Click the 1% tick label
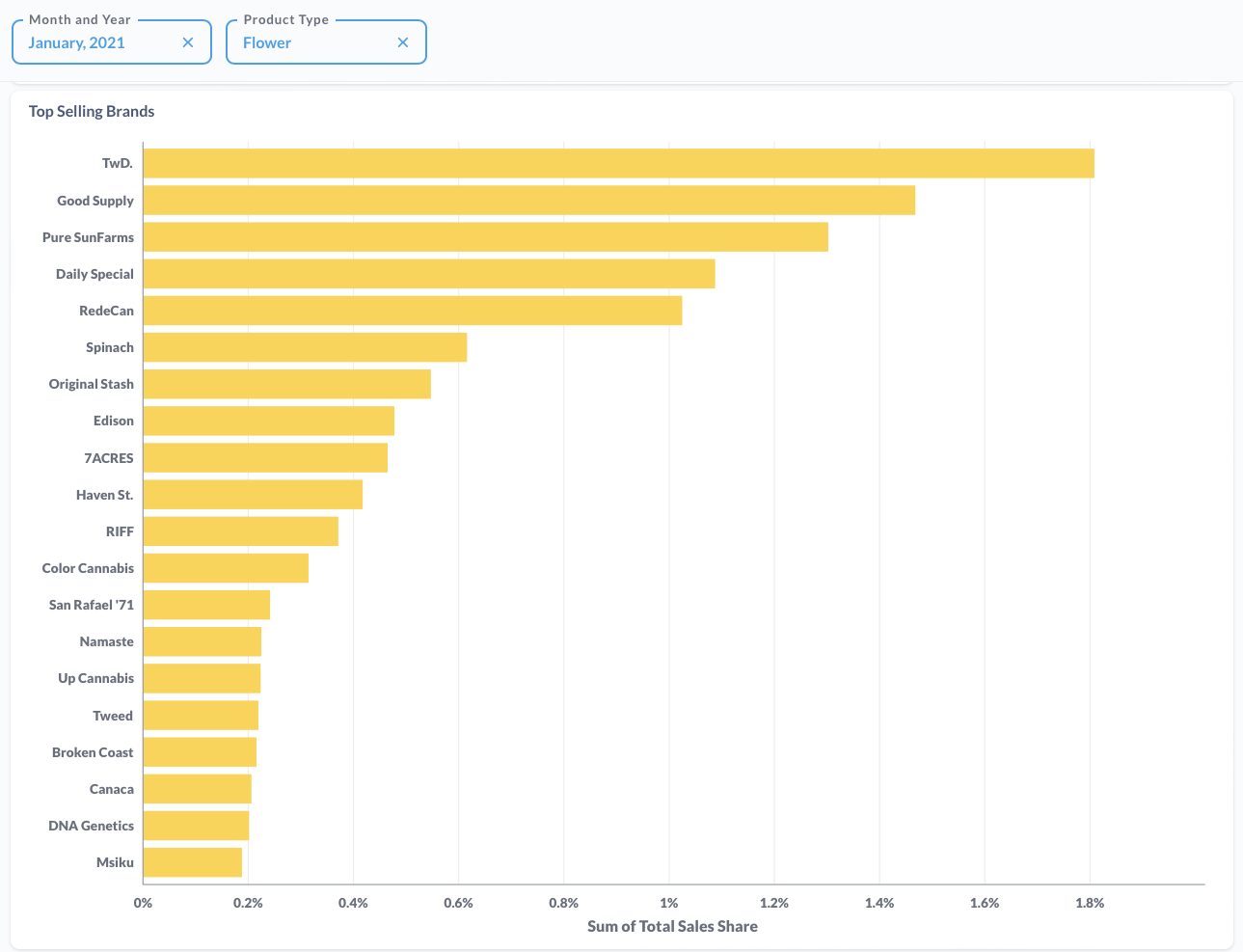Screen dimensions: 1243x952 tap(669, 903)
